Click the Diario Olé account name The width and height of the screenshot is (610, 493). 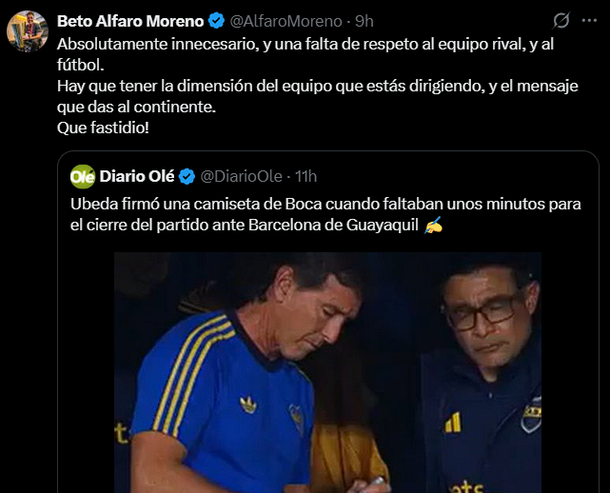[x=137, y=176]
